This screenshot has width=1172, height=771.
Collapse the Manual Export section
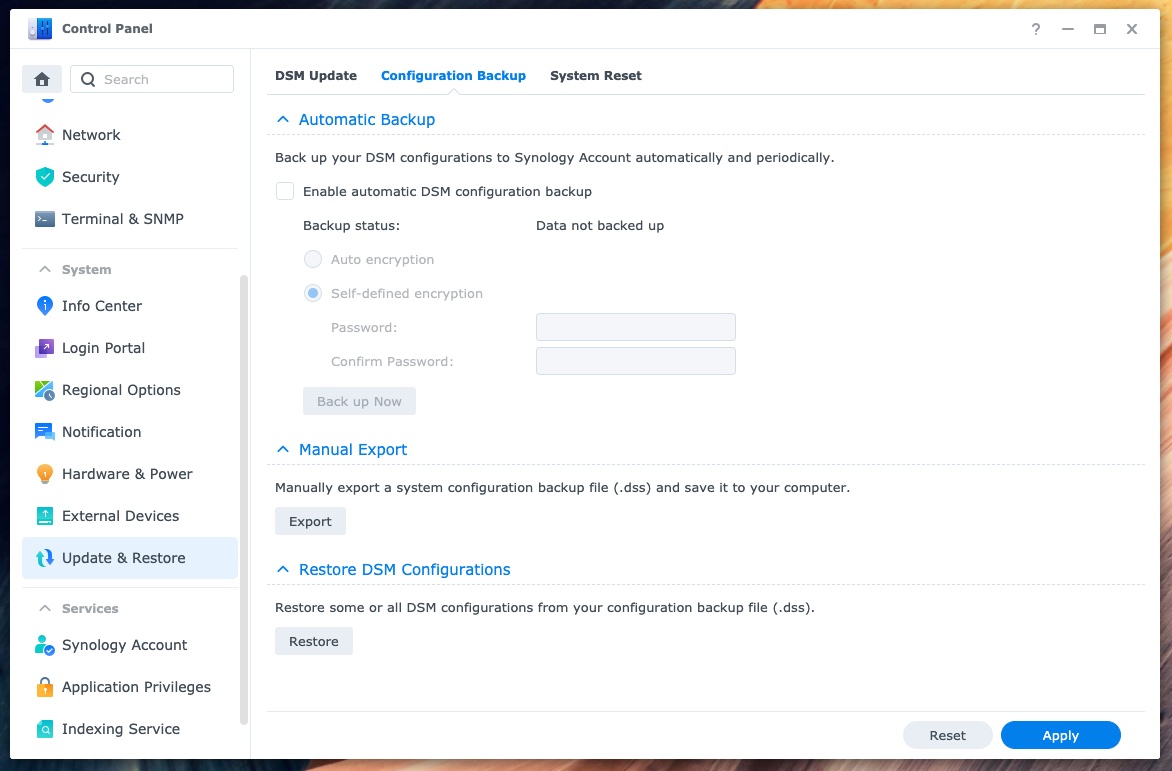[x=283, y=450]
